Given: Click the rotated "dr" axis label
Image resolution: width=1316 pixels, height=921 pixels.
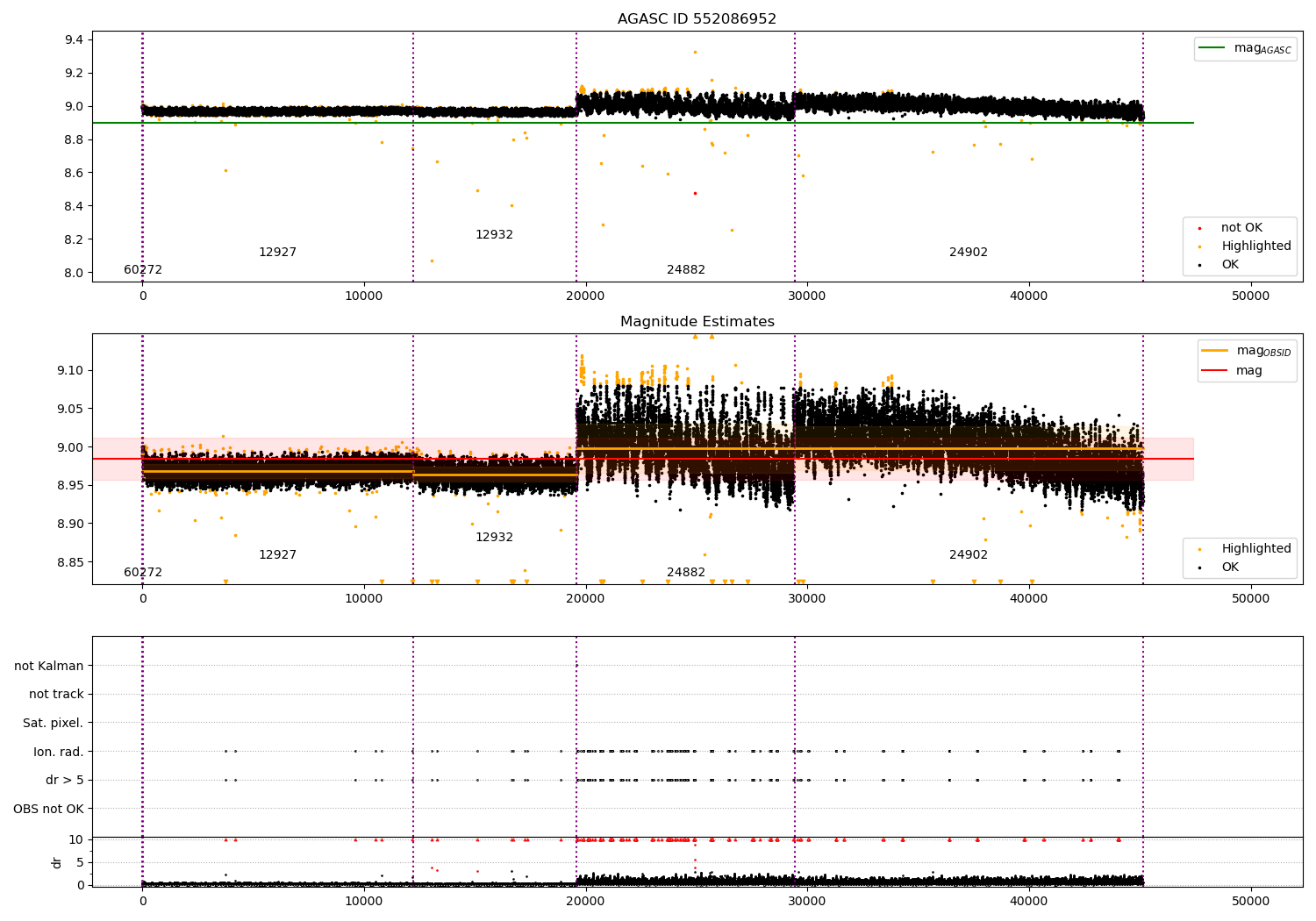Looking at the screenshot, I should (x=57, y=862).
